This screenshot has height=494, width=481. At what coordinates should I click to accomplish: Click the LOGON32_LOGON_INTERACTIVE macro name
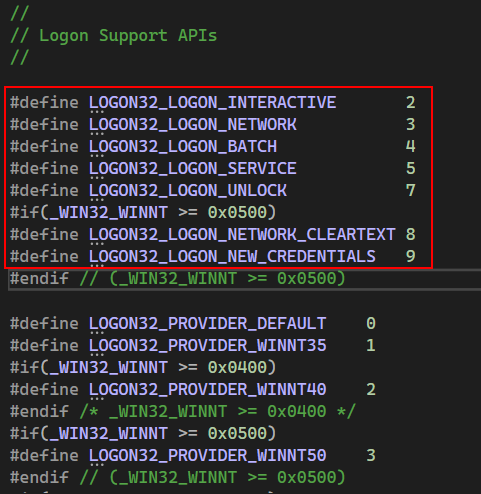[x=212, y=102]
